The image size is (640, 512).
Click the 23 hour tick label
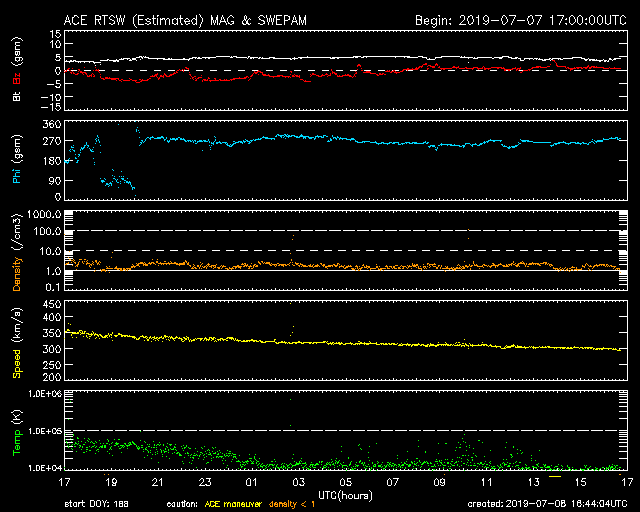(x=204, y=482)
